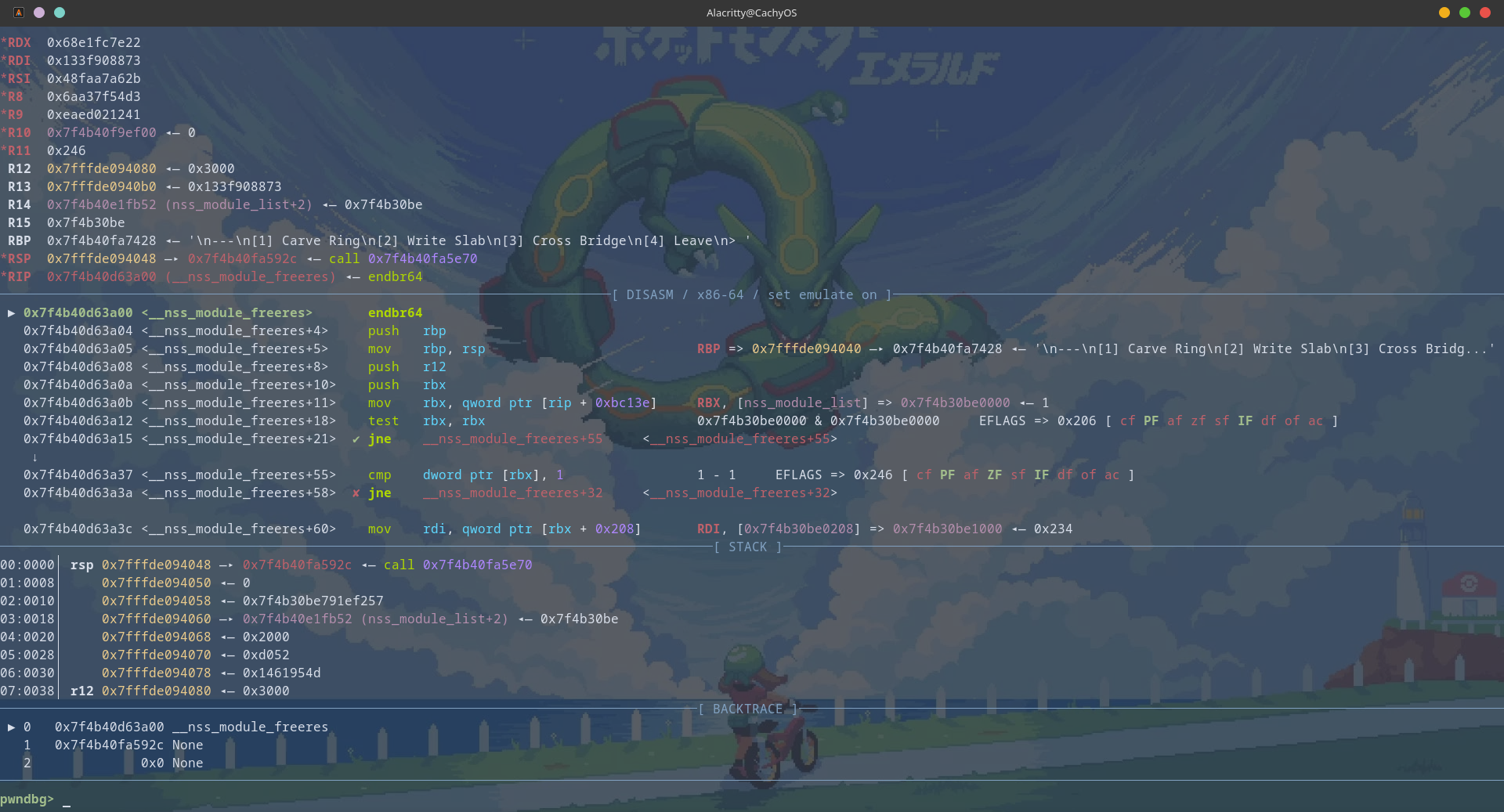Click the STACK section header

(748, 547)
